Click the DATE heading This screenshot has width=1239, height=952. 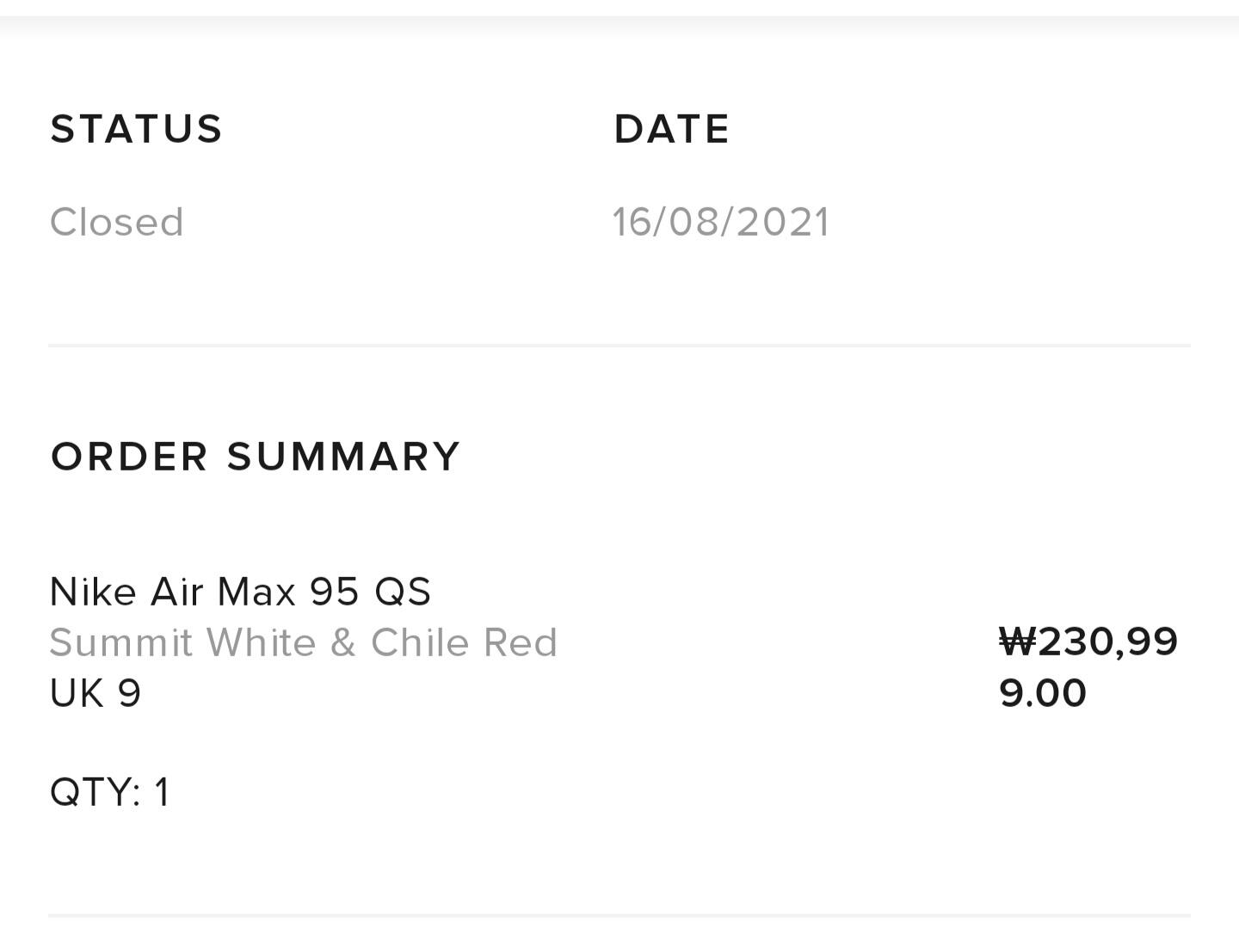672,129
